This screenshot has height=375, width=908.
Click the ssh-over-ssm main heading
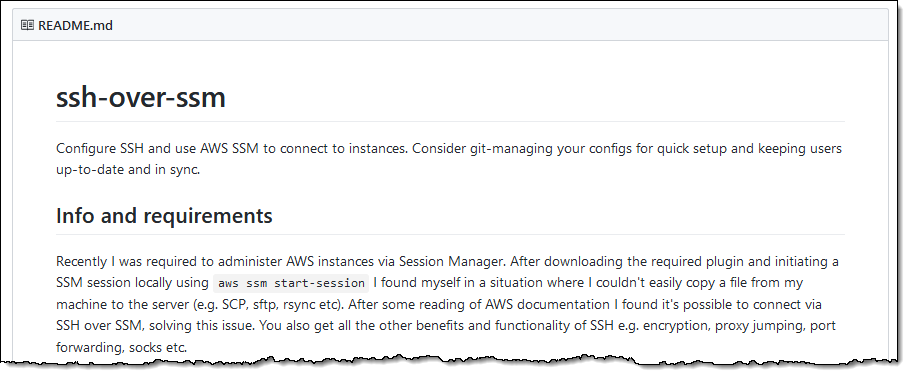pos(141,98)
